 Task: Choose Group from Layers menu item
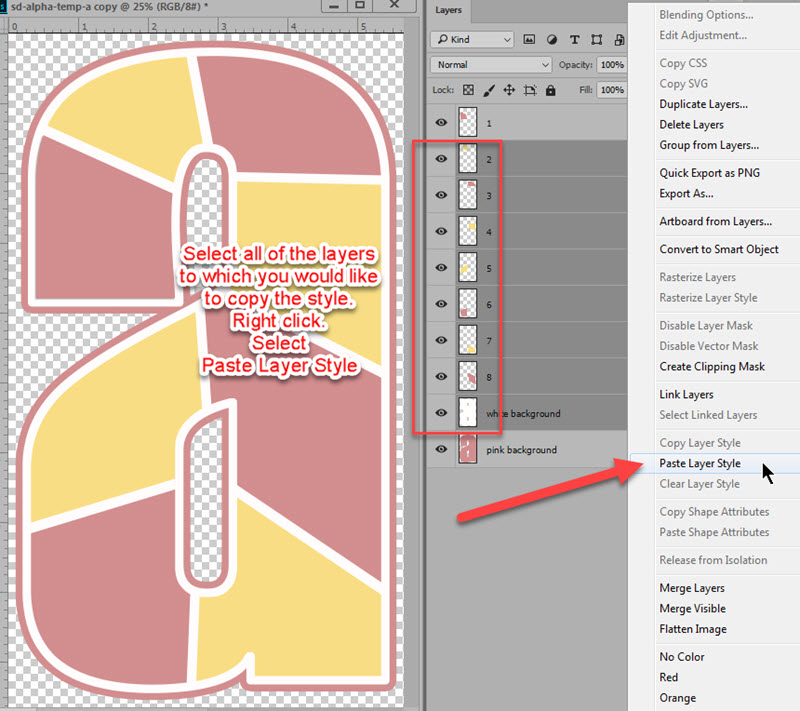coord(709,145)
